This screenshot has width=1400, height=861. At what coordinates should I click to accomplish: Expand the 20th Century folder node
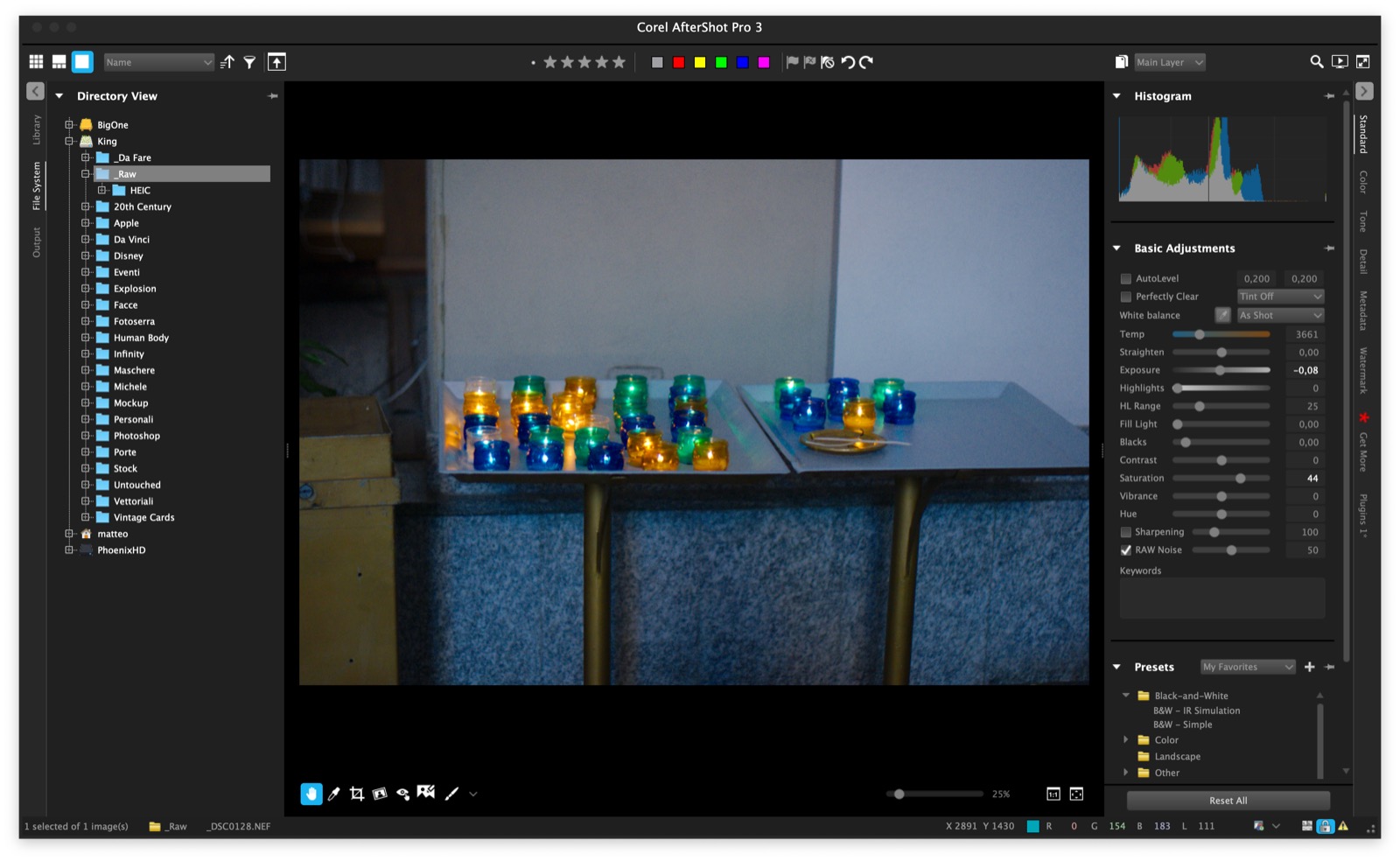(x=86, y=207)
